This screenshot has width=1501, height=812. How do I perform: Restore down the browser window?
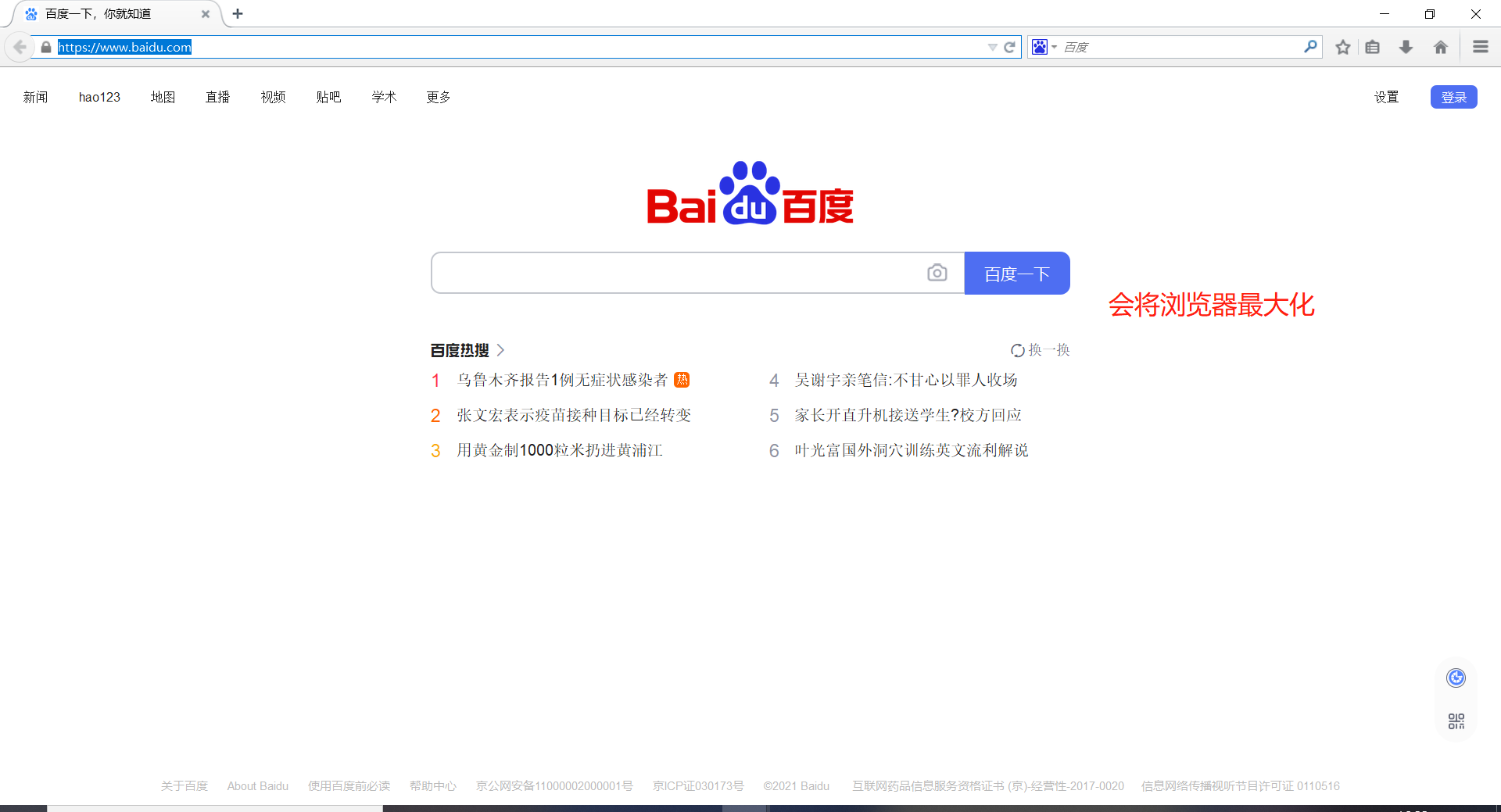pyautogui.click(x=1430, y=13)
